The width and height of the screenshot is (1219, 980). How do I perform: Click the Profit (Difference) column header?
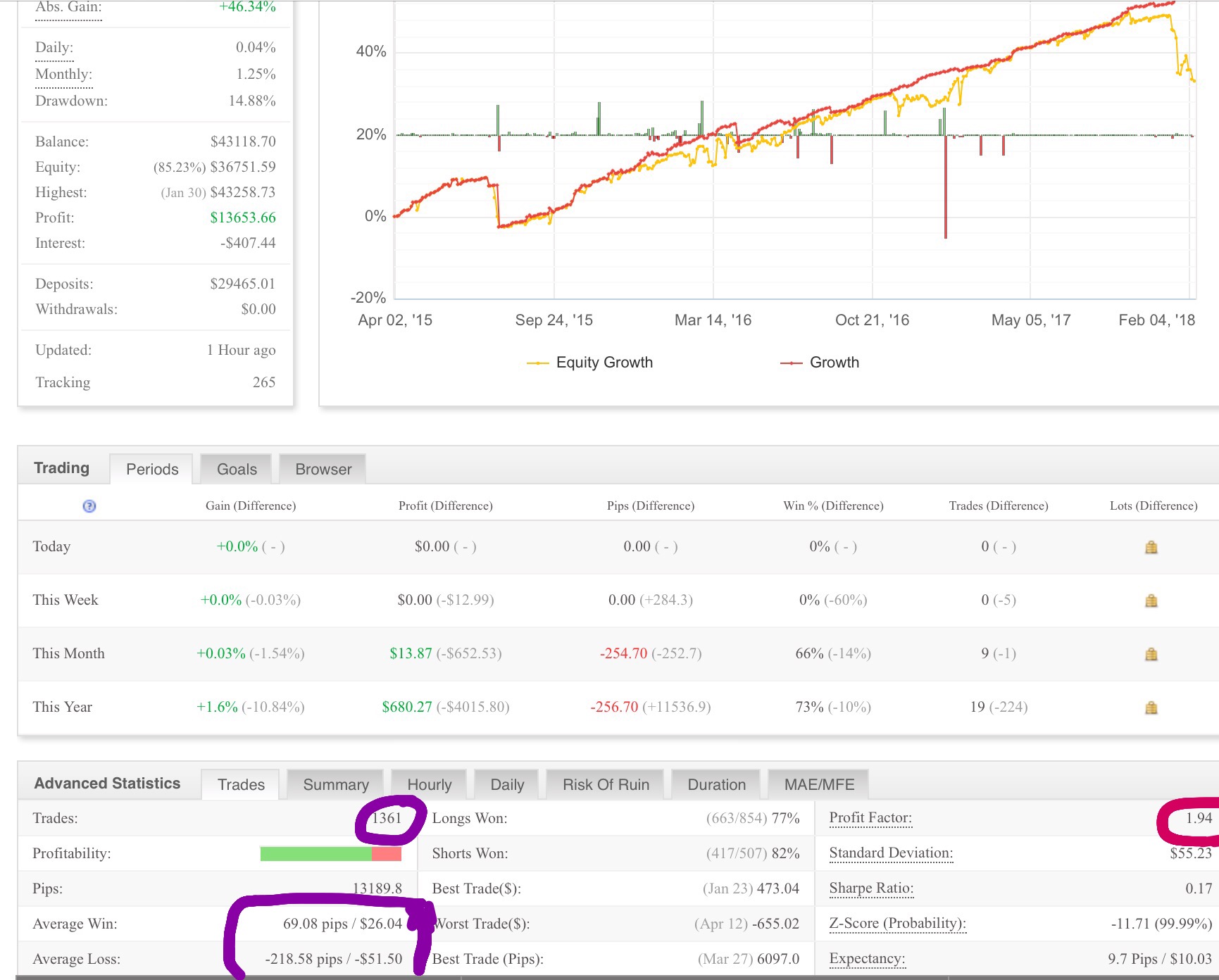pyautogui.click(x=445, y=505)
